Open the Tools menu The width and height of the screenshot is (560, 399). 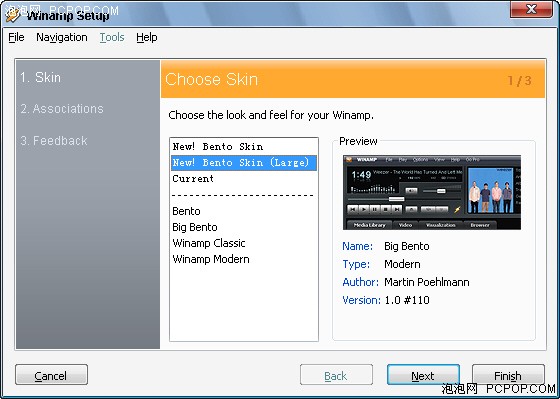click(112, 37)
